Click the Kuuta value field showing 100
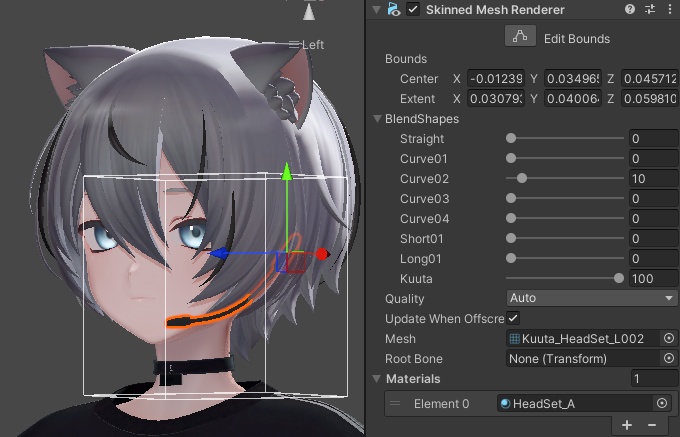 pyautogui.click(x=654, y=278)
